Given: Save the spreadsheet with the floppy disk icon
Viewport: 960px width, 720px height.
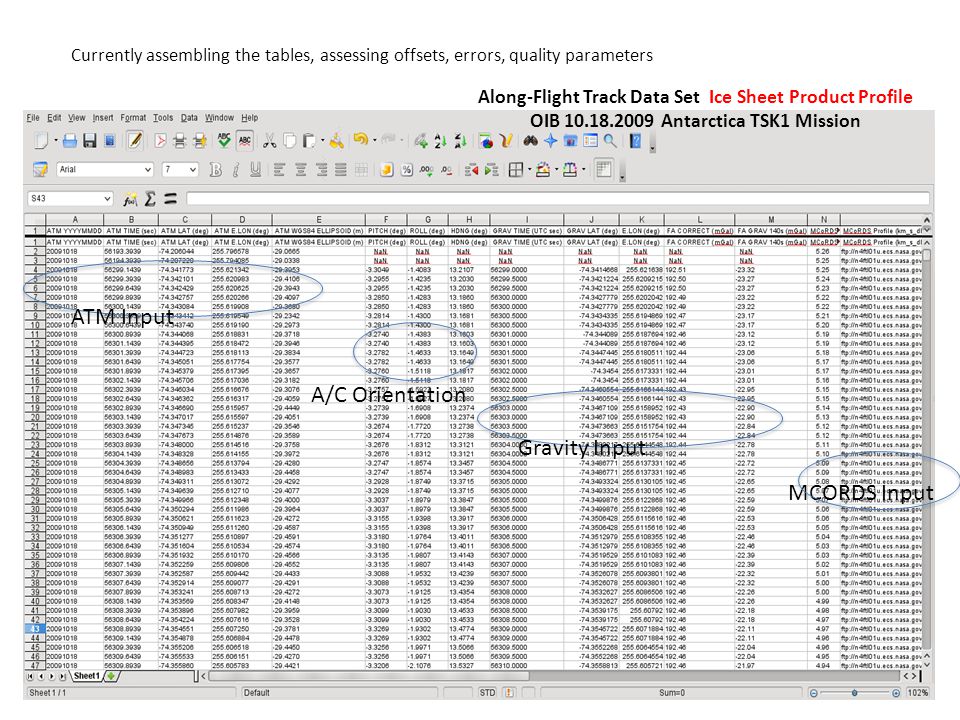Looking at the screenshot, I should pyautogui.click(x=89, y=141).
